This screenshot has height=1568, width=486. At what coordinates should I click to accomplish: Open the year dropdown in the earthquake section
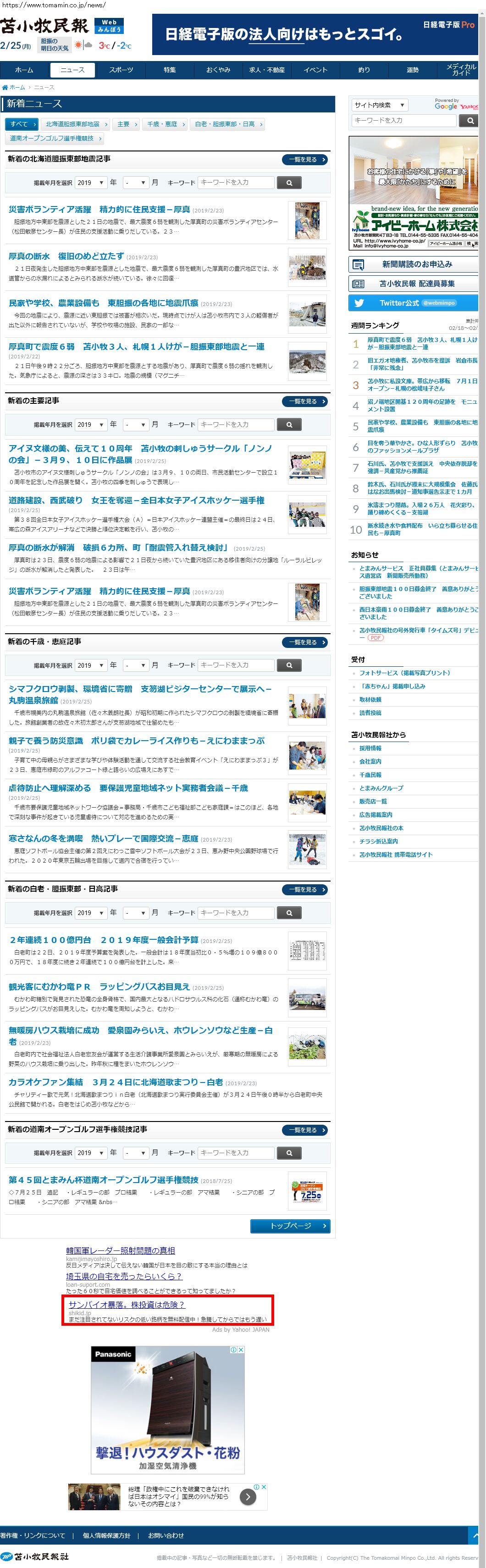91,183
